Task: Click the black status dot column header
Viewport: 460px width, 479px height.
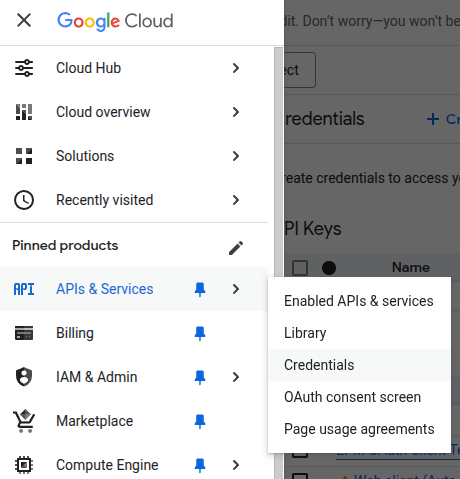Action: coord(329,268)
